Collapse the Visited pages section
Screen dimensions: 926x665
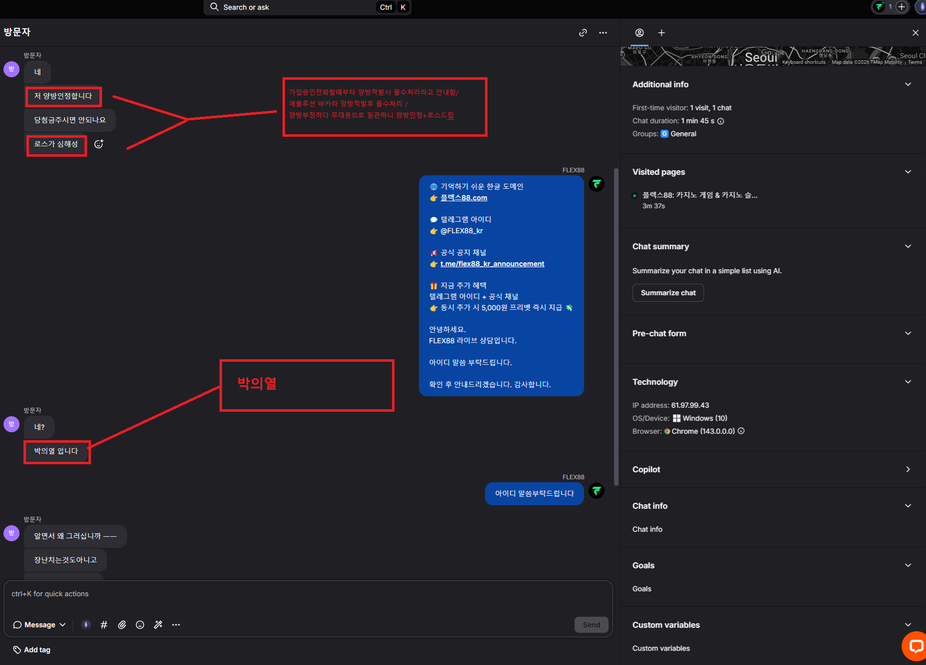[908, 172]
